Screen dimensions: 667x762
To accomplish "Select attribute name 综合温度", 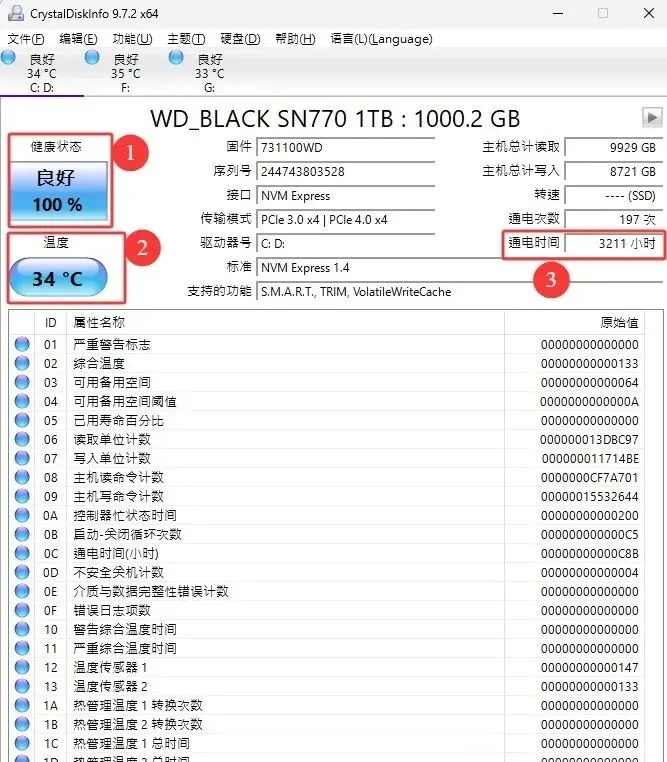I will [99, 364].
